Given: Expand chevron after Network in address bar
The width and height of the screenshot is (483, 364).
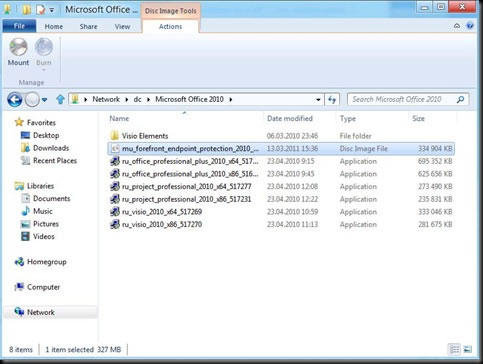Looking at the screenshot, I should [x=127, y=100].
